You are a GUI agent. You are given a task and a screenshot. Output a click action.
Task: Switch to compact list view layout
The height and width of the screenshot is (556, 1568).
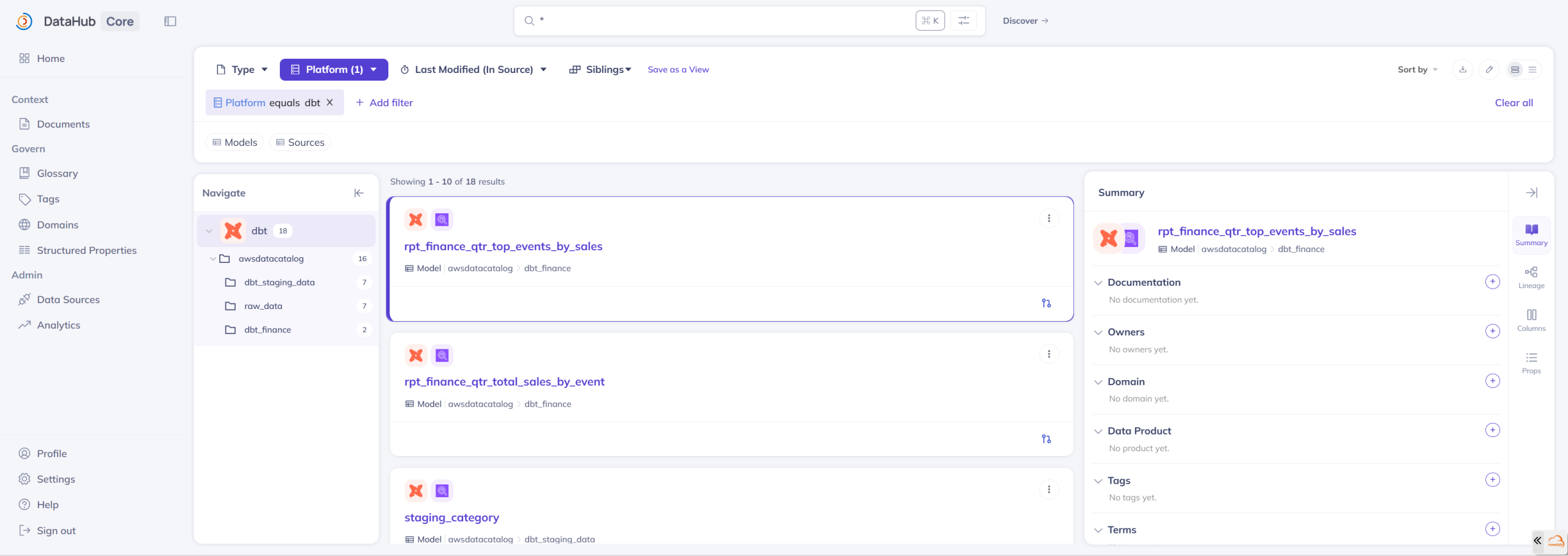(1532, 70)
